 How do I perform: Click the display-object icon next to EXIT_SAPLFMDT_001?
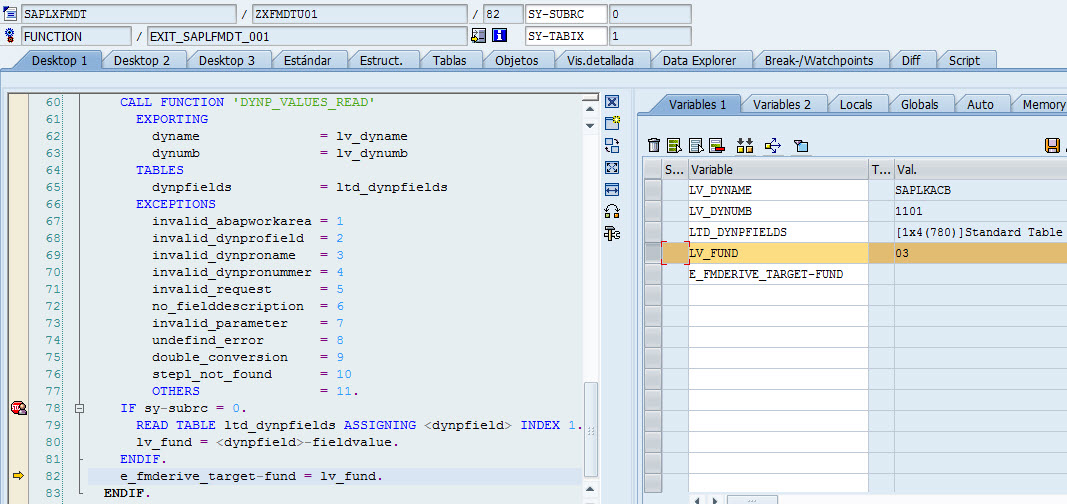[478, 36]
